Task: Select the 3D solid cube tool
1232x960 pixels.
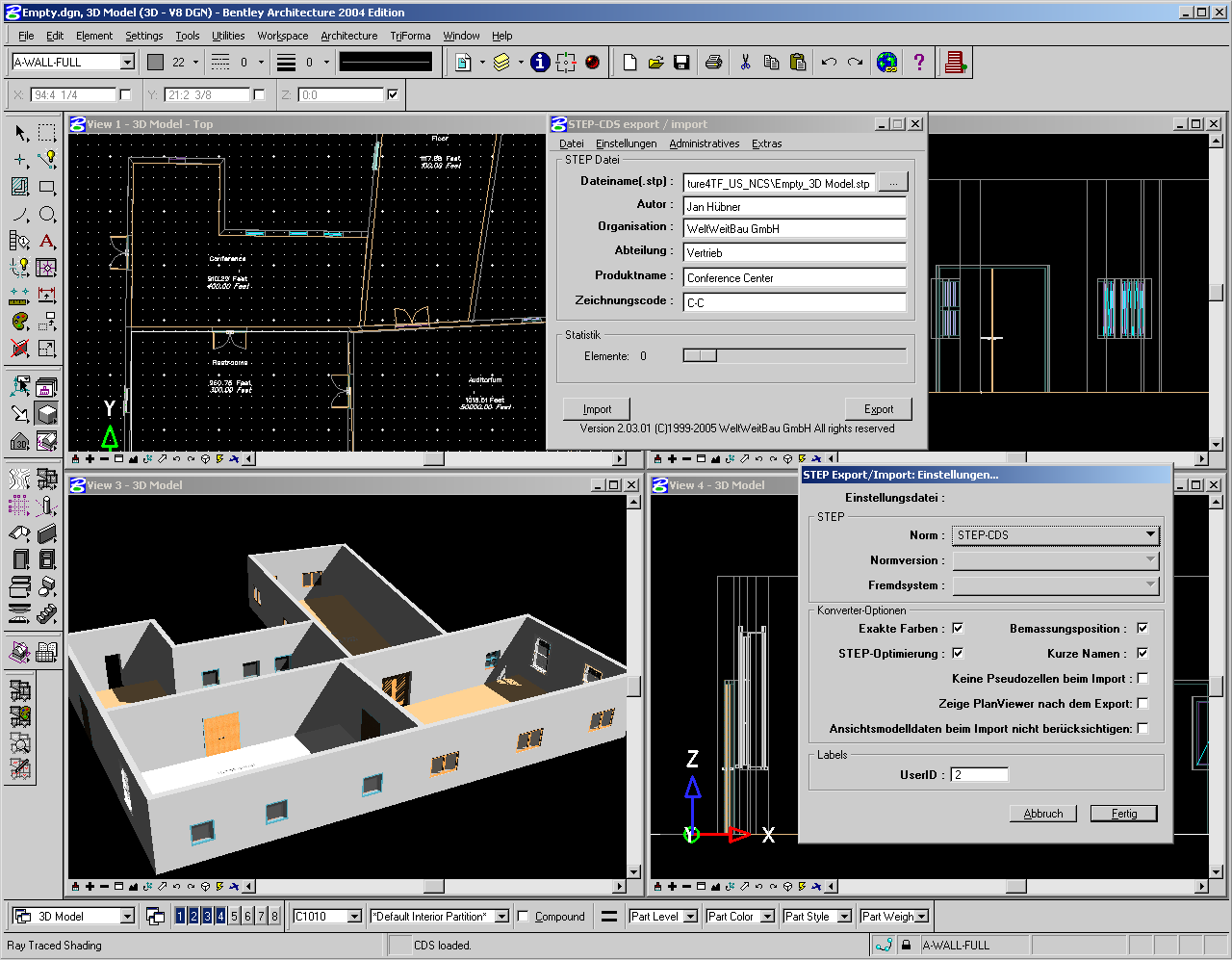Action: pyautogui.click(x=46, y=414)
